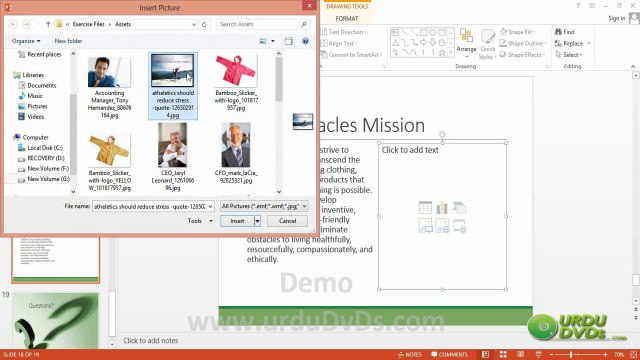640x360 pixels.
Task: Change file view mode icon
Action: (263, 41)
